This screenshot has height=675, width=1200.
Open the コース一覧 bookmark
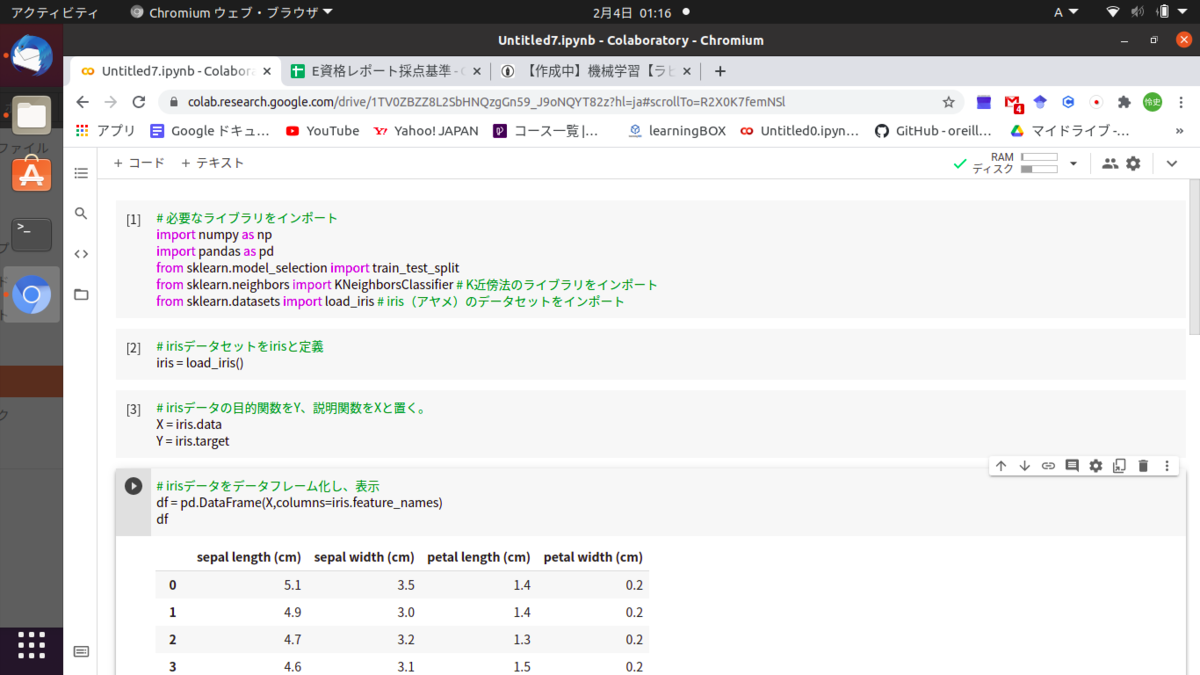pos(546,131)
